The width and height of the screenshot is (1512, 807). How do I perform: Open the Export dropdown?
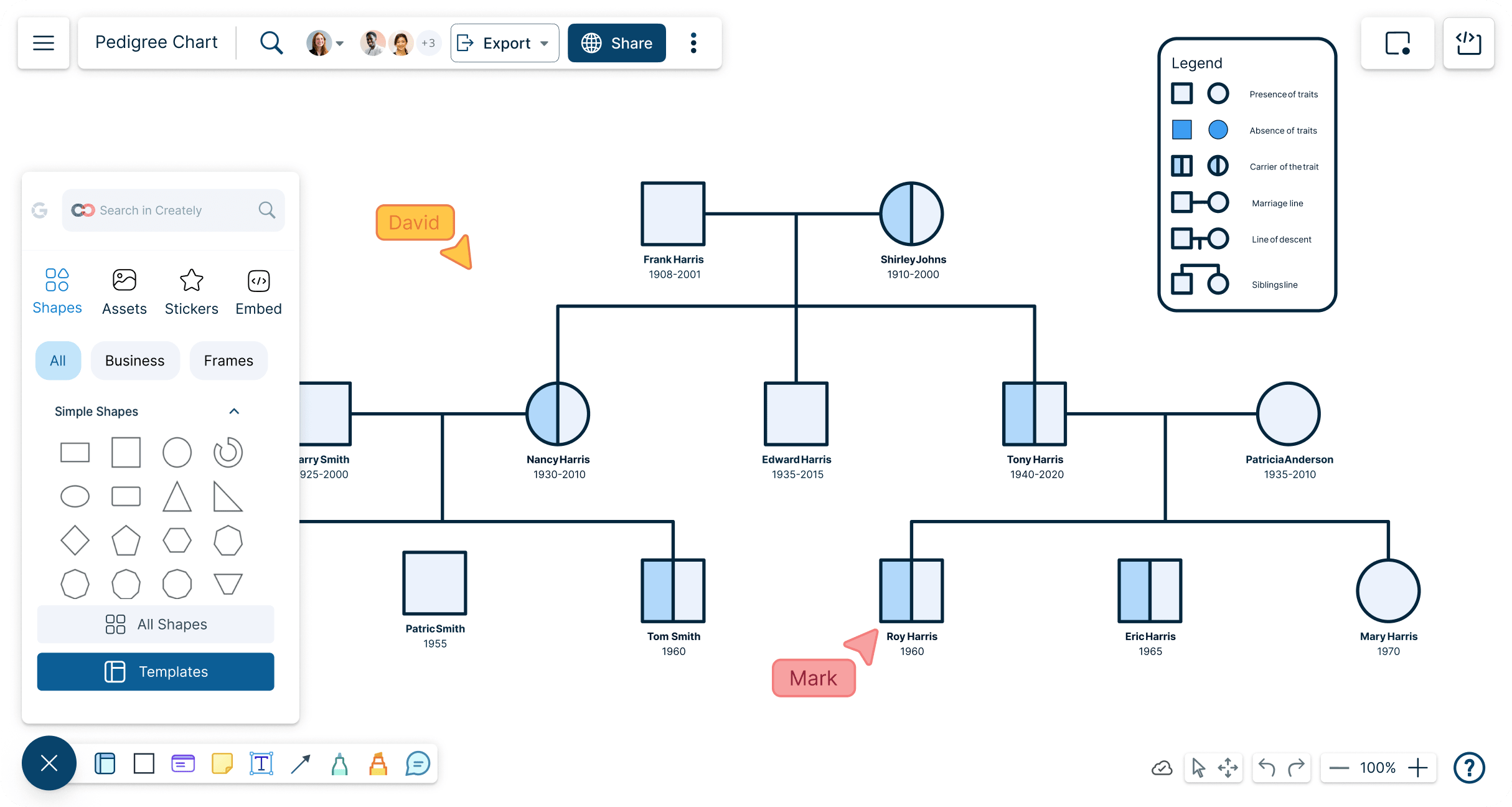pyautogui.click(x=504, y=43)
